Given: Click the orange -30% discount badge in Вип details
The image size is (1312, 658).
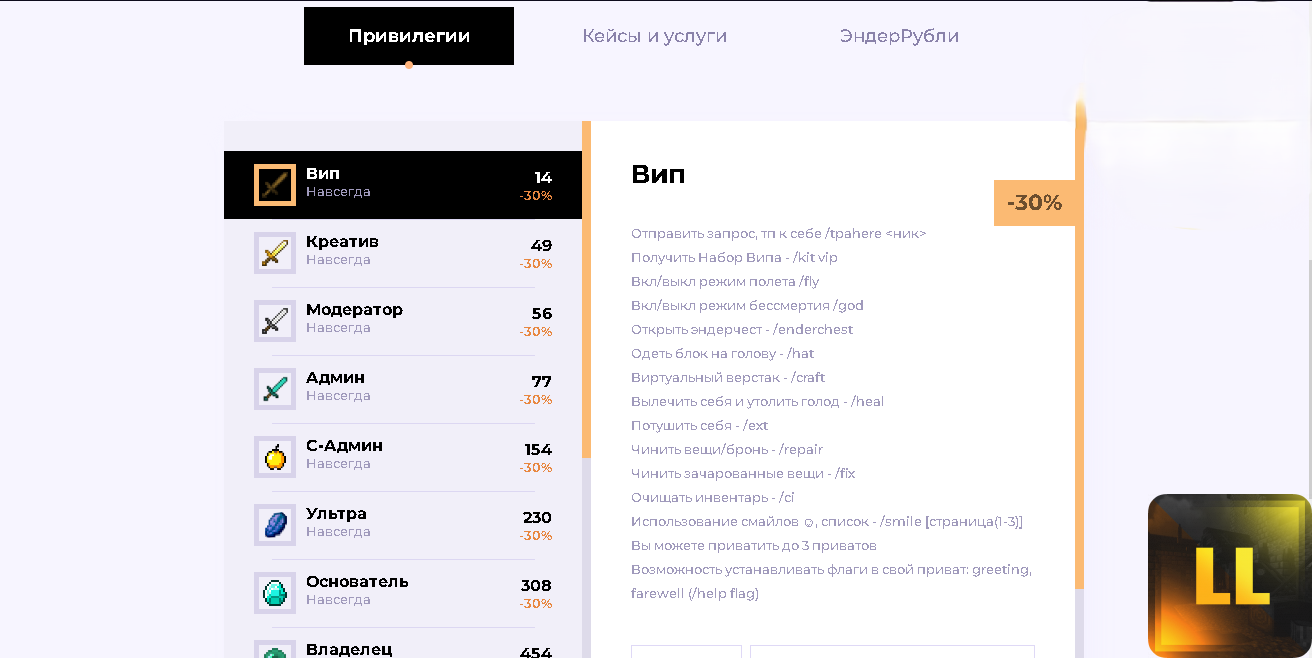Looking at the screenshot, I should [1034, 203].
